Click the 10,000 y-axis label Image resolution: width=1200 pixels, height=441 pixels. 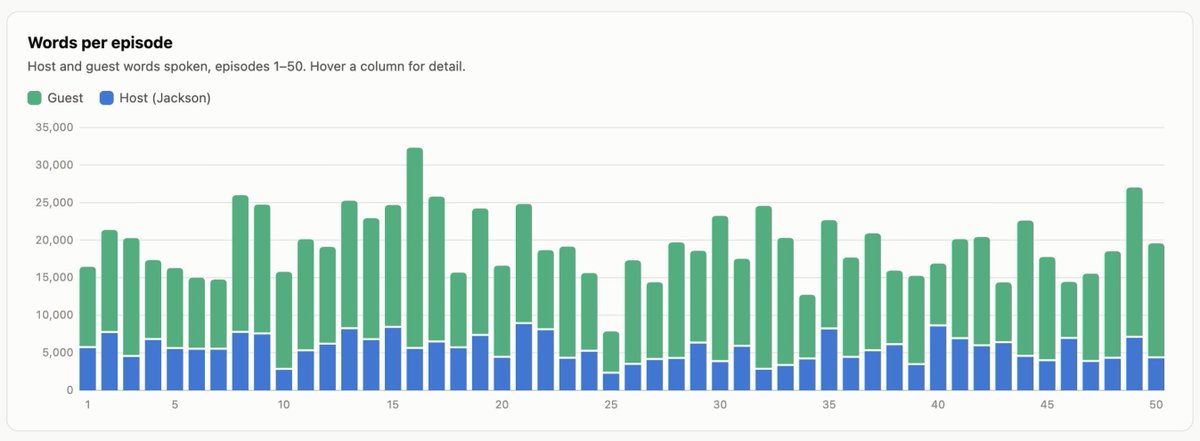click(x=55, y=315)
